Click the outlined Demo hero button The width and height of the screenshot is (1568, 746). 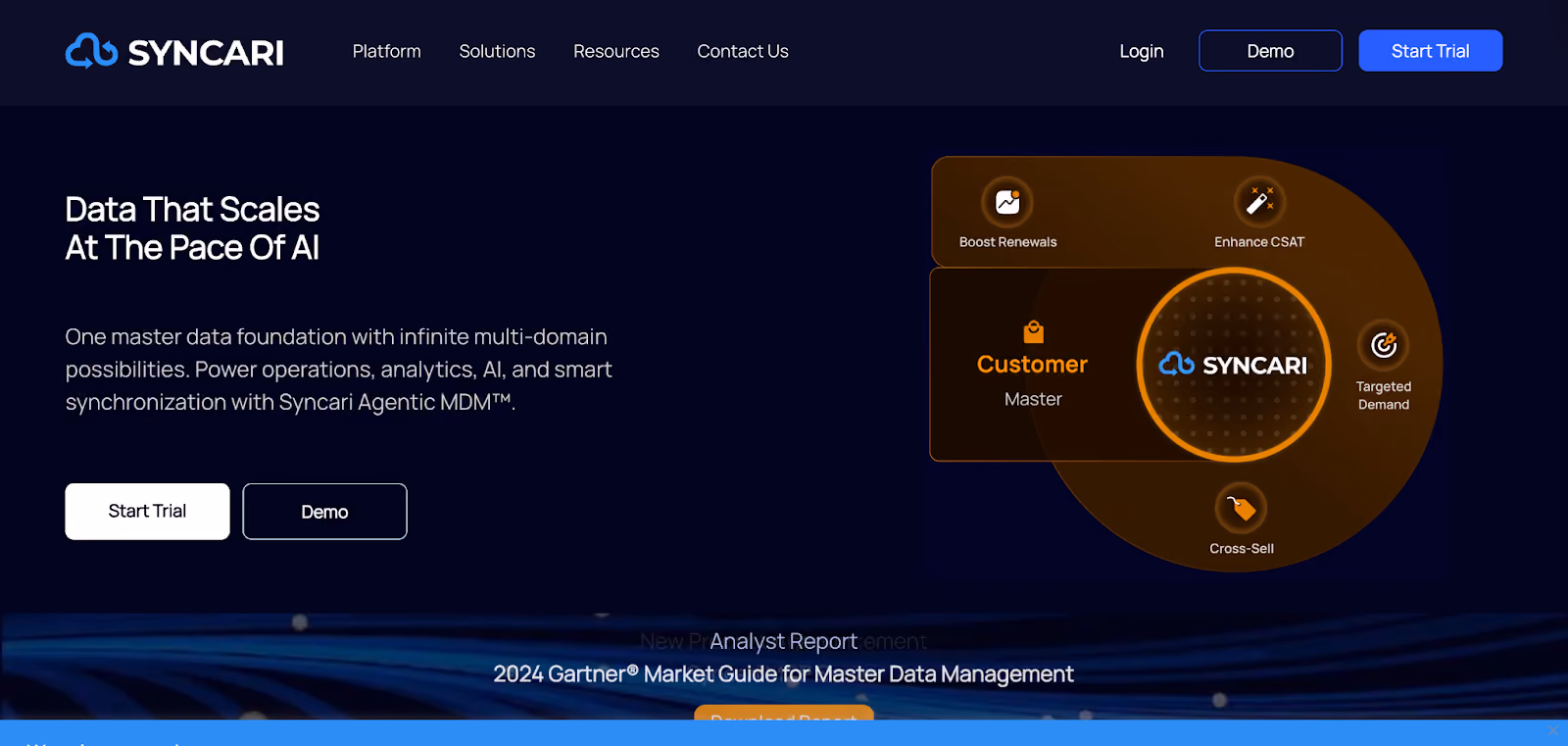pos(324,512)
